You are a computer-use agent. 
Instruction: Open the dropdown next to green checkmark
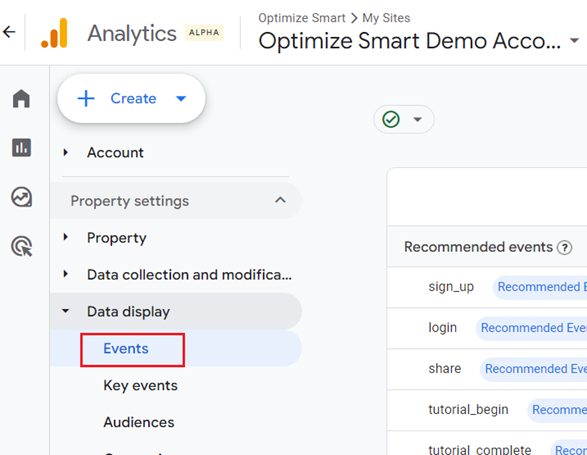417,119
